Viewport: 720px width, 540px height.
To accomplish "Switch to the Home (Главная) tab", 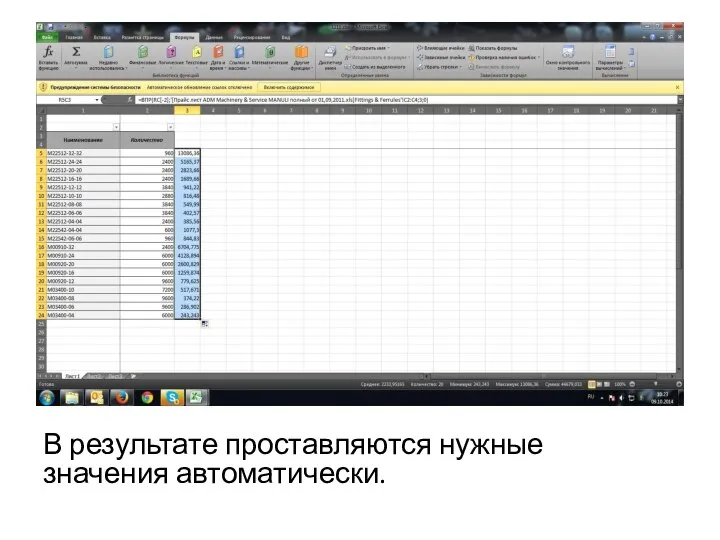I will 74,37.
